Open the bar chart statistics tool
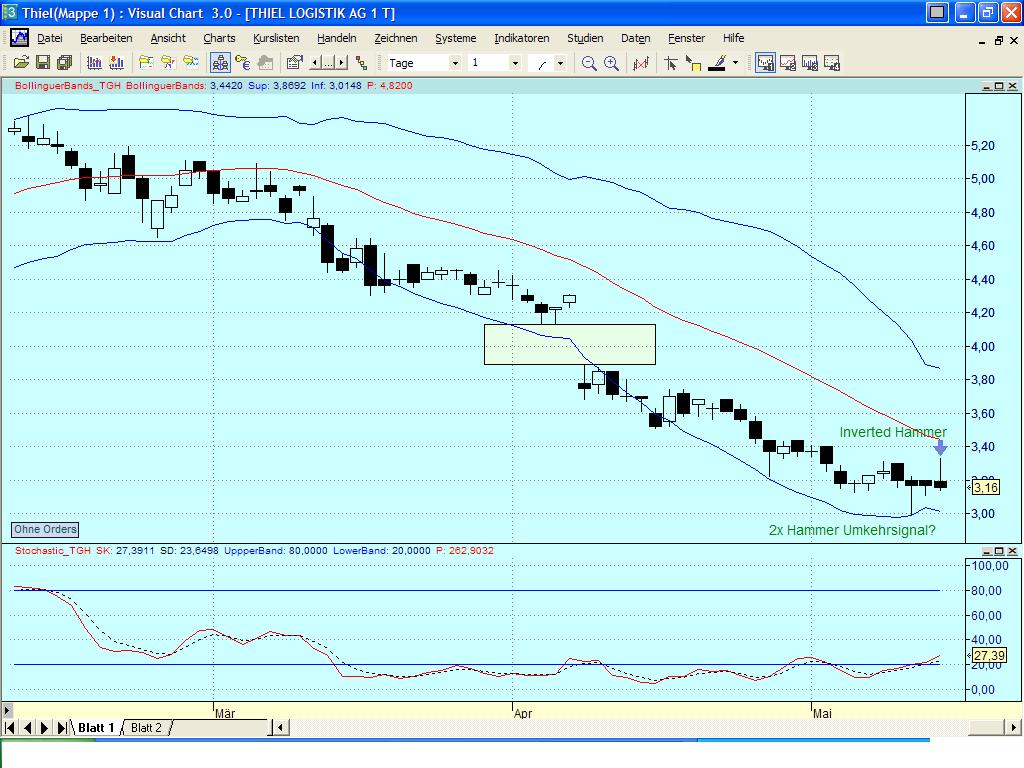The width and height of the screenshot is (1024, 768). pyautogui.click(x=640, y=62)
